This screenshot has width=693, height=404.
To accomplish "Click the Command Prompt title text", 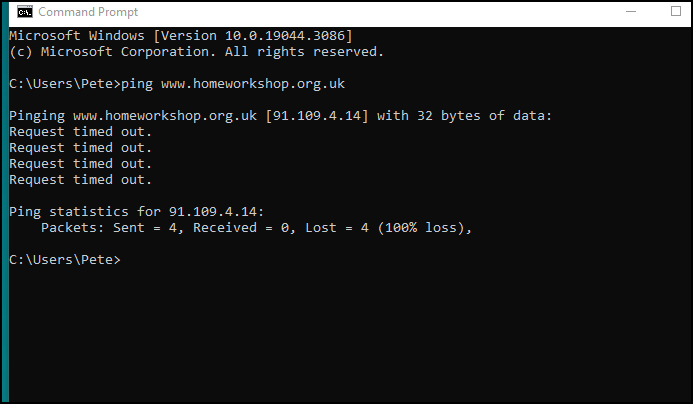I will tap(88, 12).
